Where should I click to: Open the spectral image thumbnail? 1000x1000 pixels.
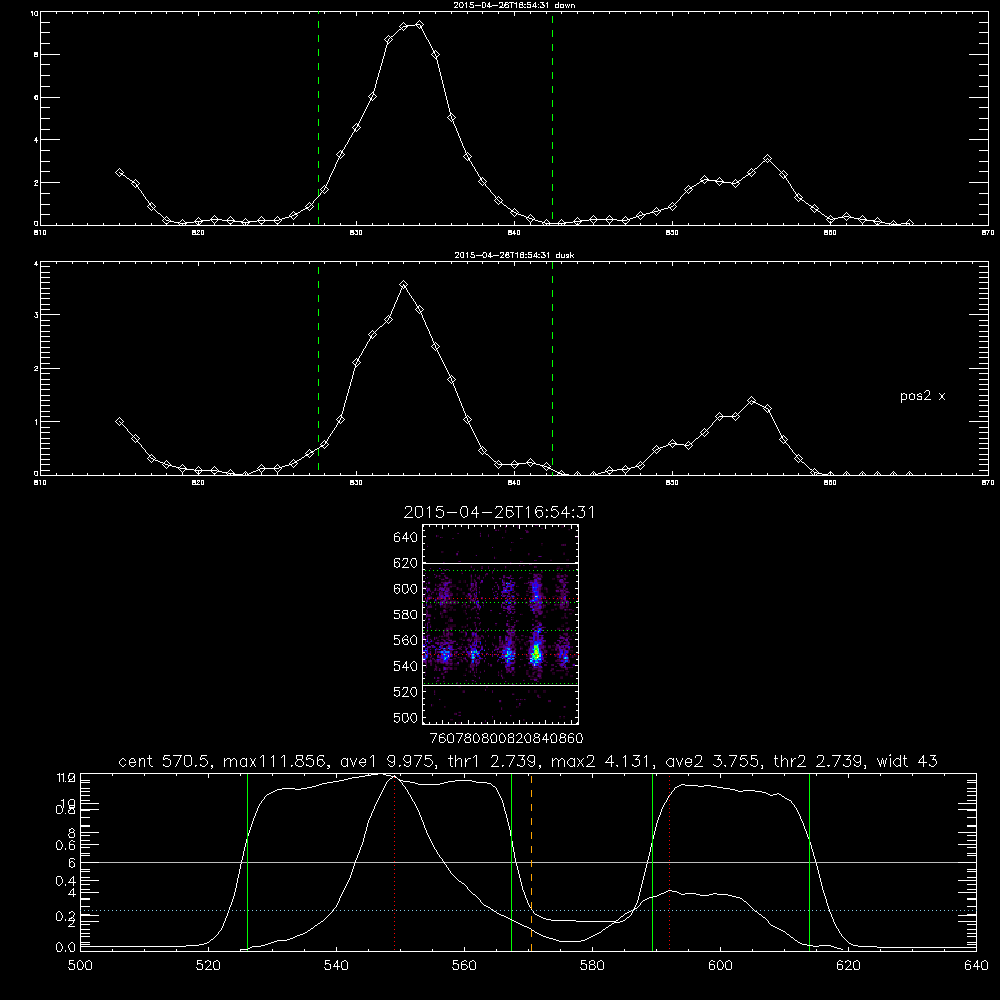point(500,624)
